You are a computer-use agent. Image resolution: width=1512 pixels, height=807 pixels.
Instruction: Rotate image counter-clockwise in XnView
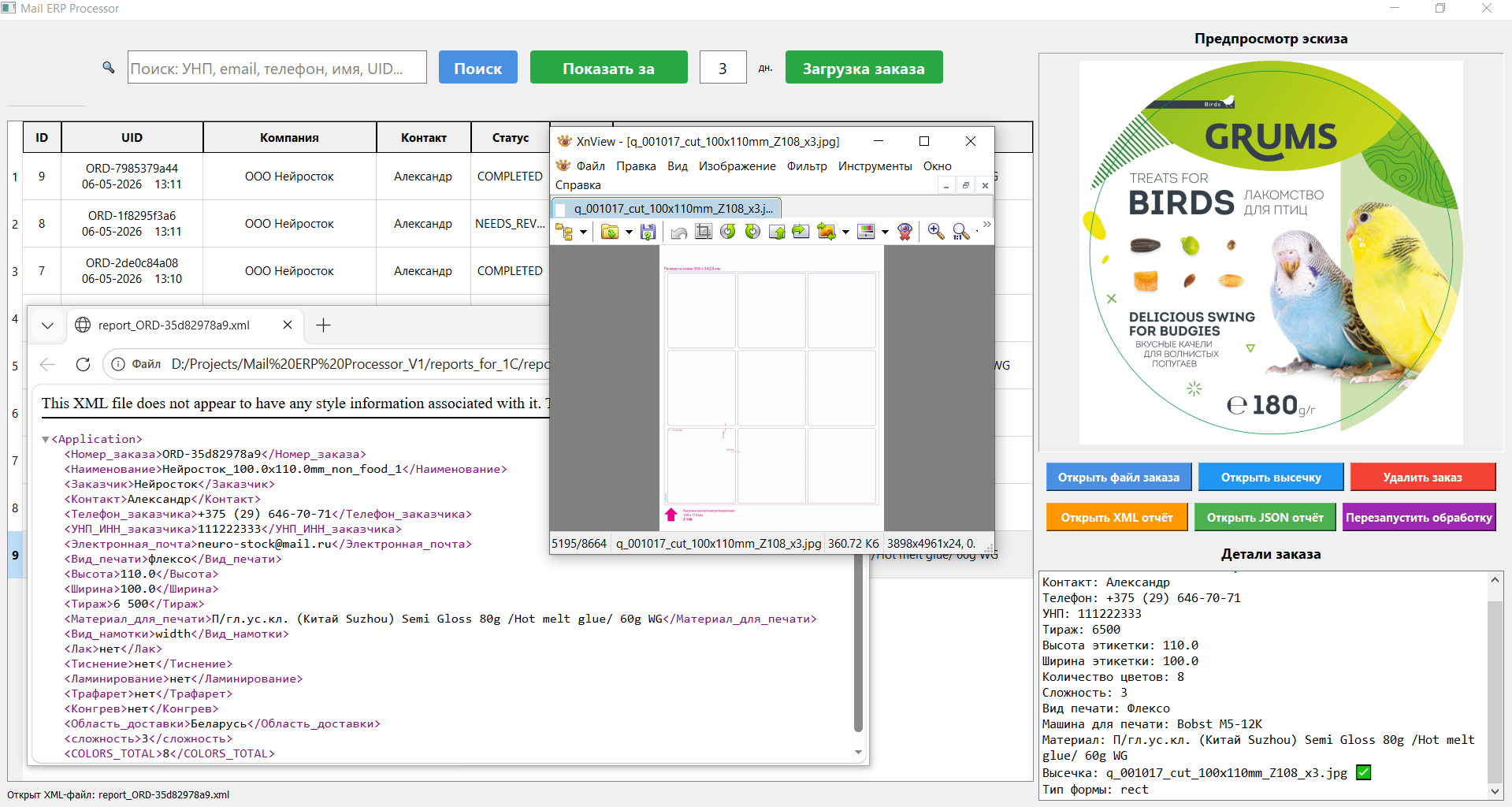coord(728,232)
